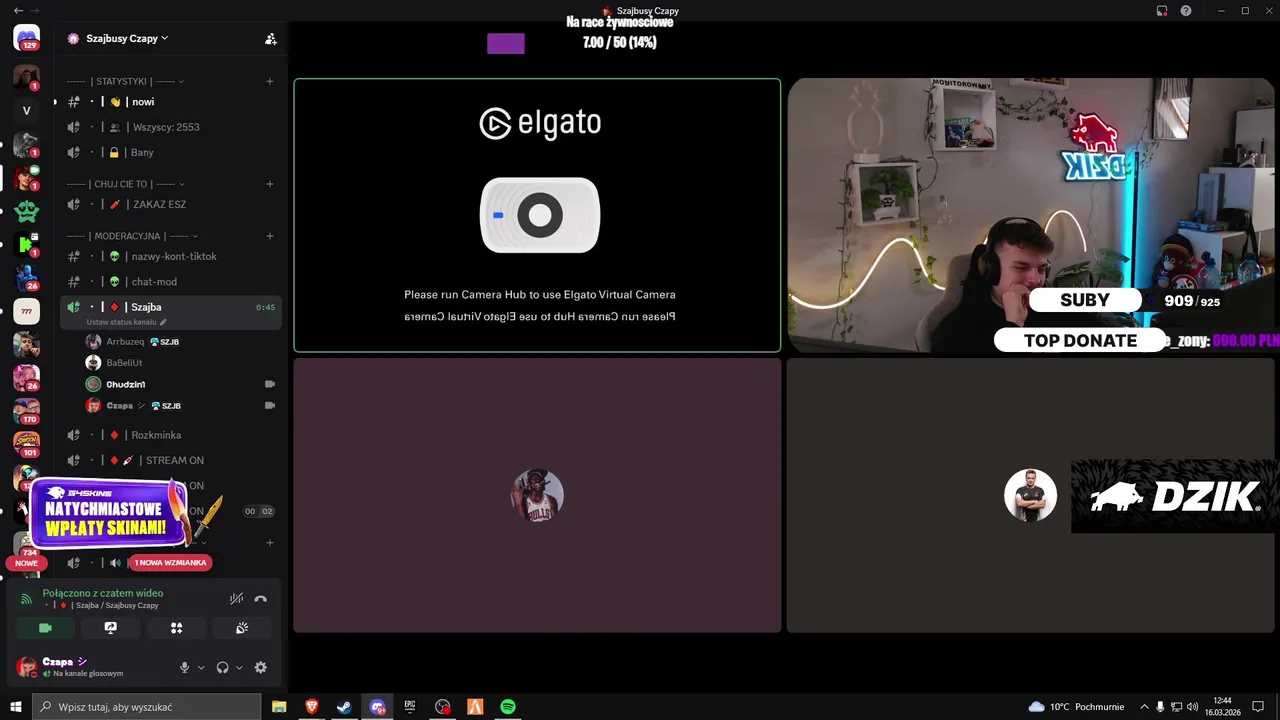
Task: Click the purple swatch near donation goal
Action: coord(506,43)
